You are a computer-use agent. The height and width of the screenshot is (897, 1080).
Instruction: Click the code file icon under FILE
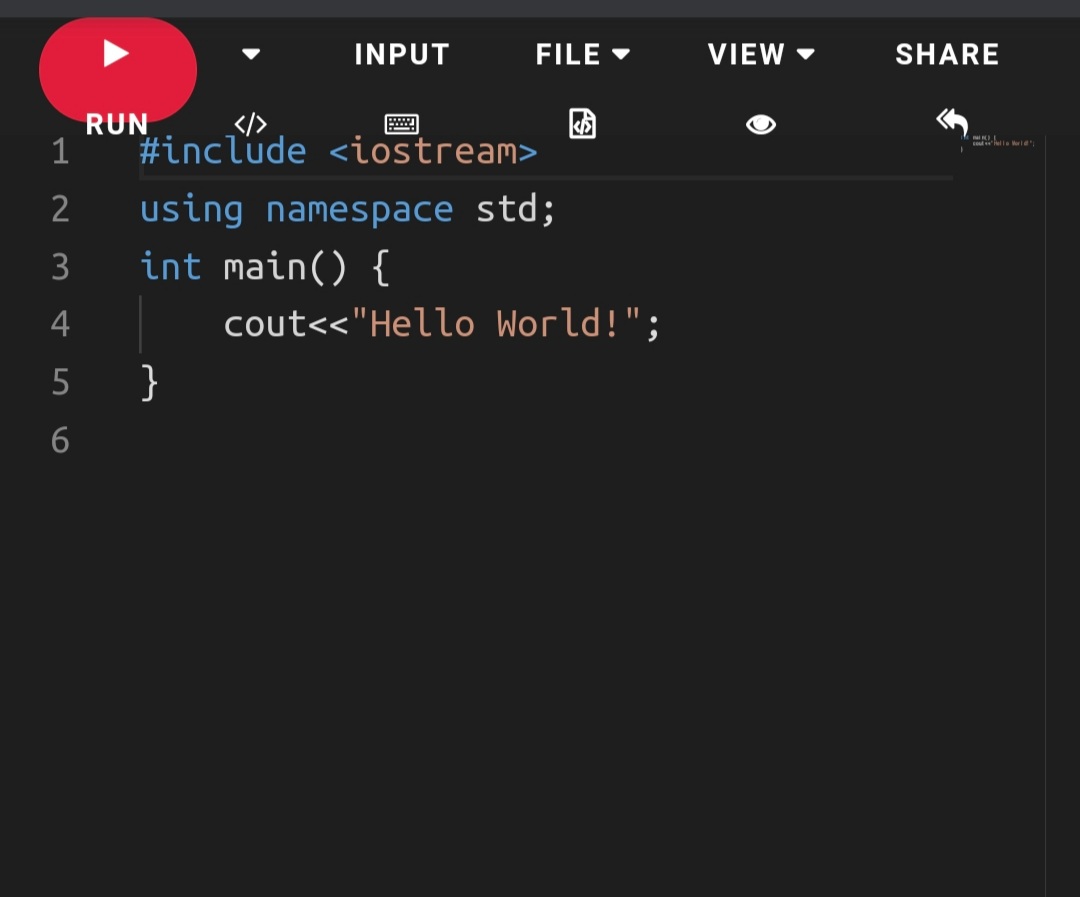tap(582, 124)
